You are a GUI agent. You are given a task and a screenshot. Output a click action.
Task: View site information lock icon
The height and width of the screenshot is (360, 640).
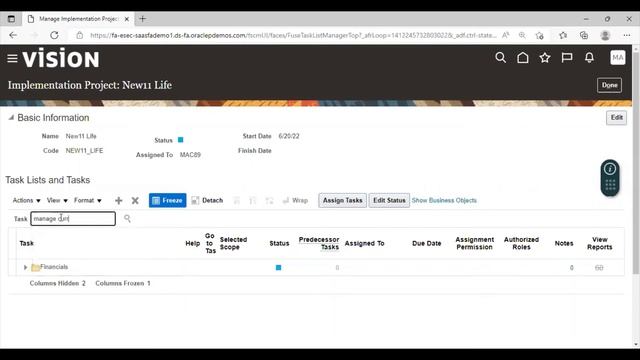pyautogui.click(x=80, y=36)
